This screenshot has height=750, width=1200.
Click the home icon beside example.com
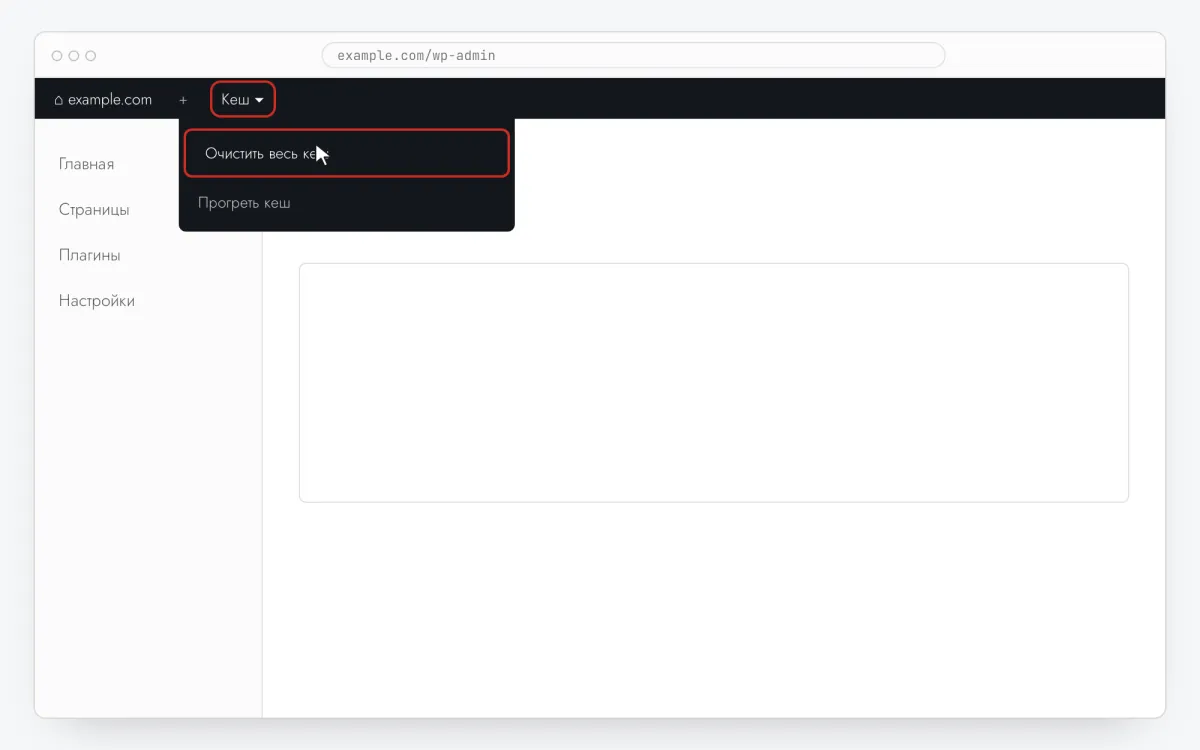pos(58,100)
